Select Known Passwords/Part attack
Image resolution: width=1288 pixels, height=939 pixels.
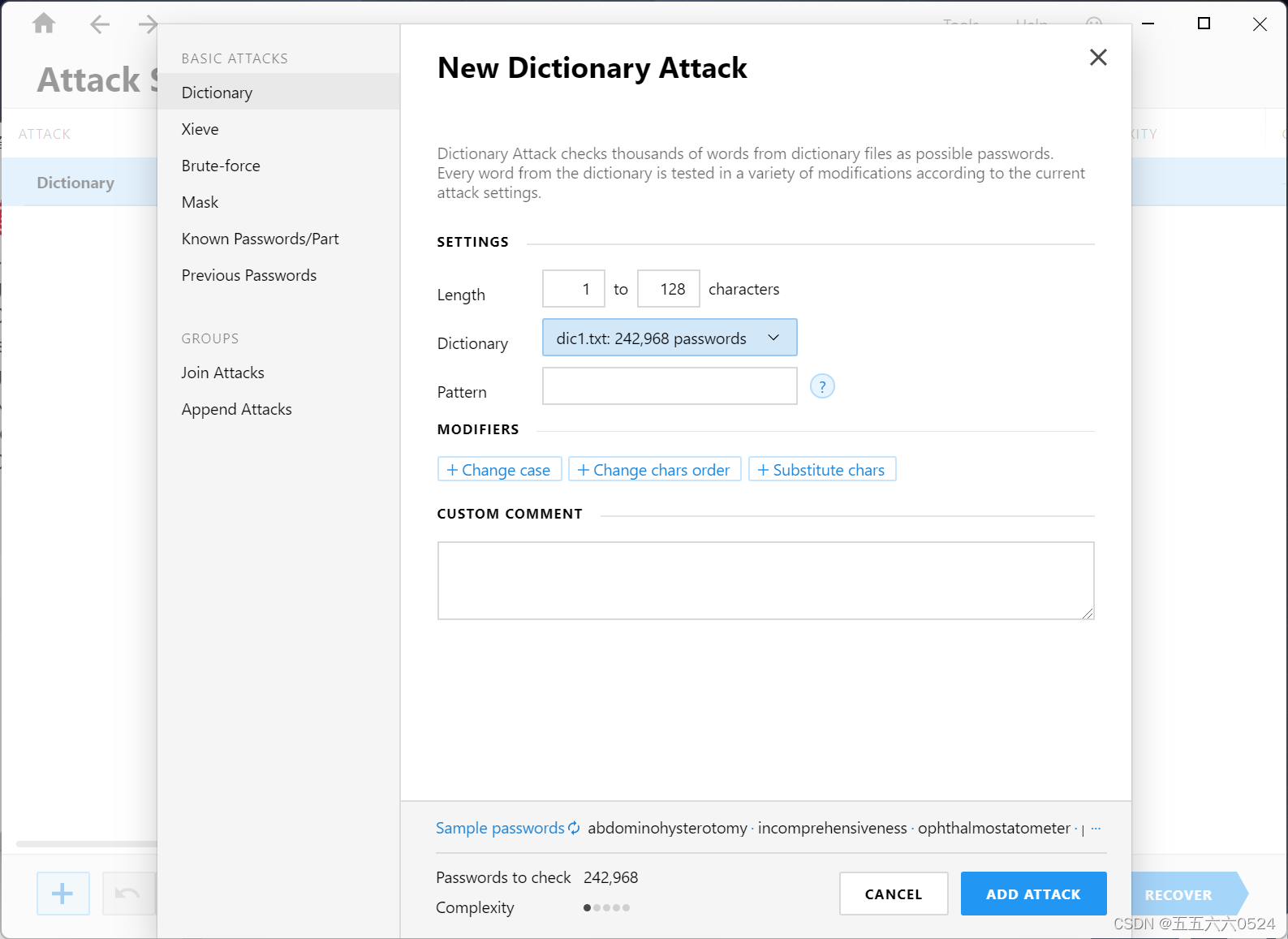(x=278, y=239)
